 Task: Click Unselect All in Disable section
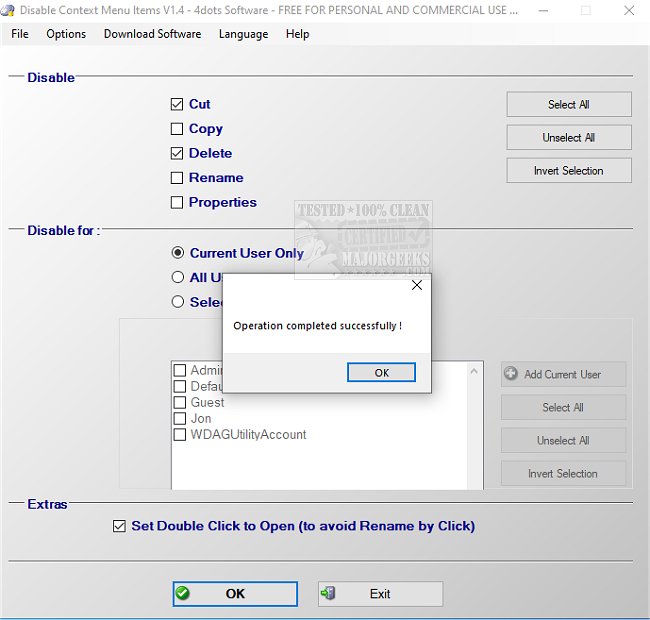pyautogui.click(x=569, y=138)
